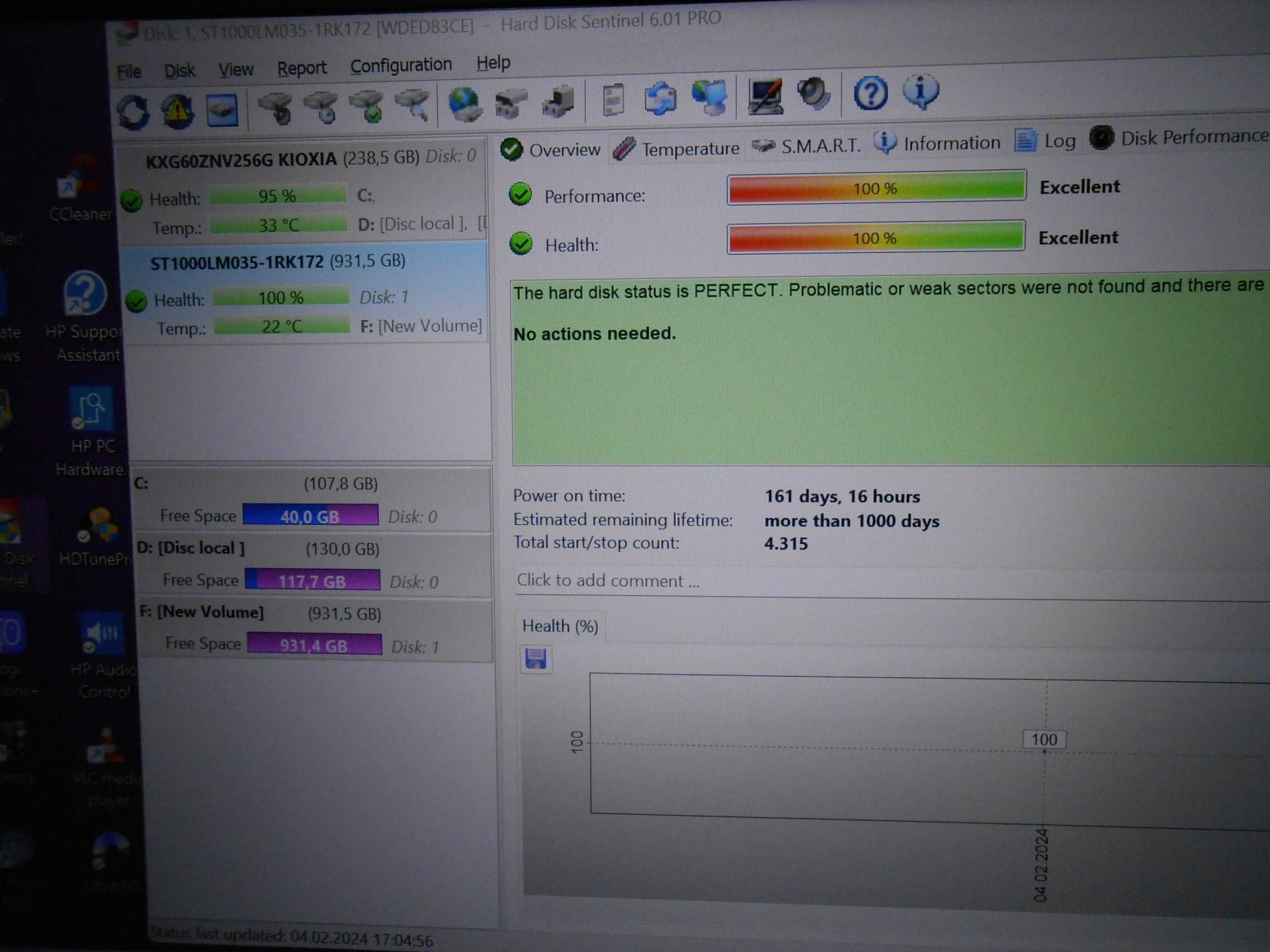
Task: Open CCleaner desktop shortcut
Action: point(80,189)
